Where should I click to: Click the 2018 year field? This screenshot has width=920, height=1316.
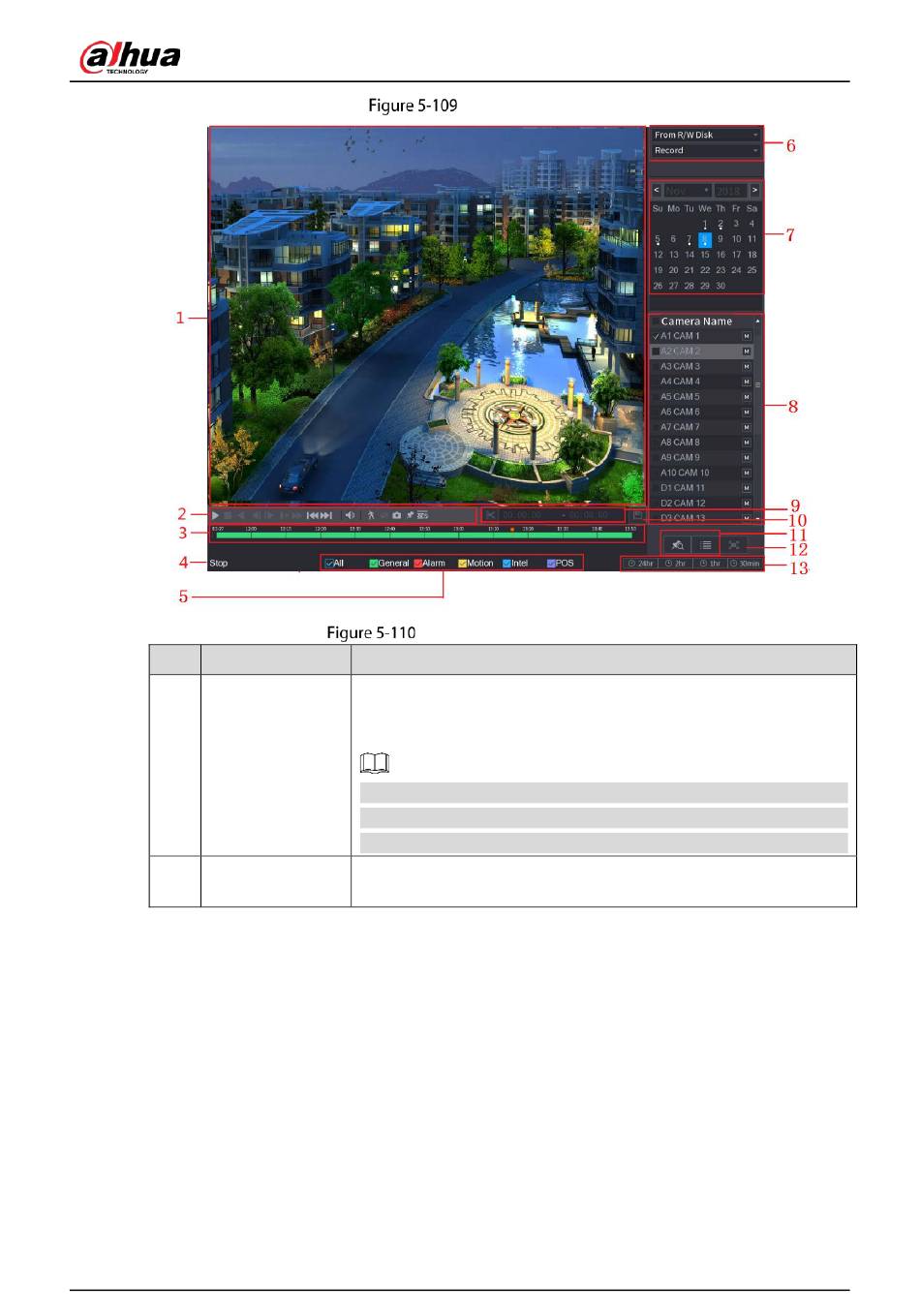click(x=730, y=191)
